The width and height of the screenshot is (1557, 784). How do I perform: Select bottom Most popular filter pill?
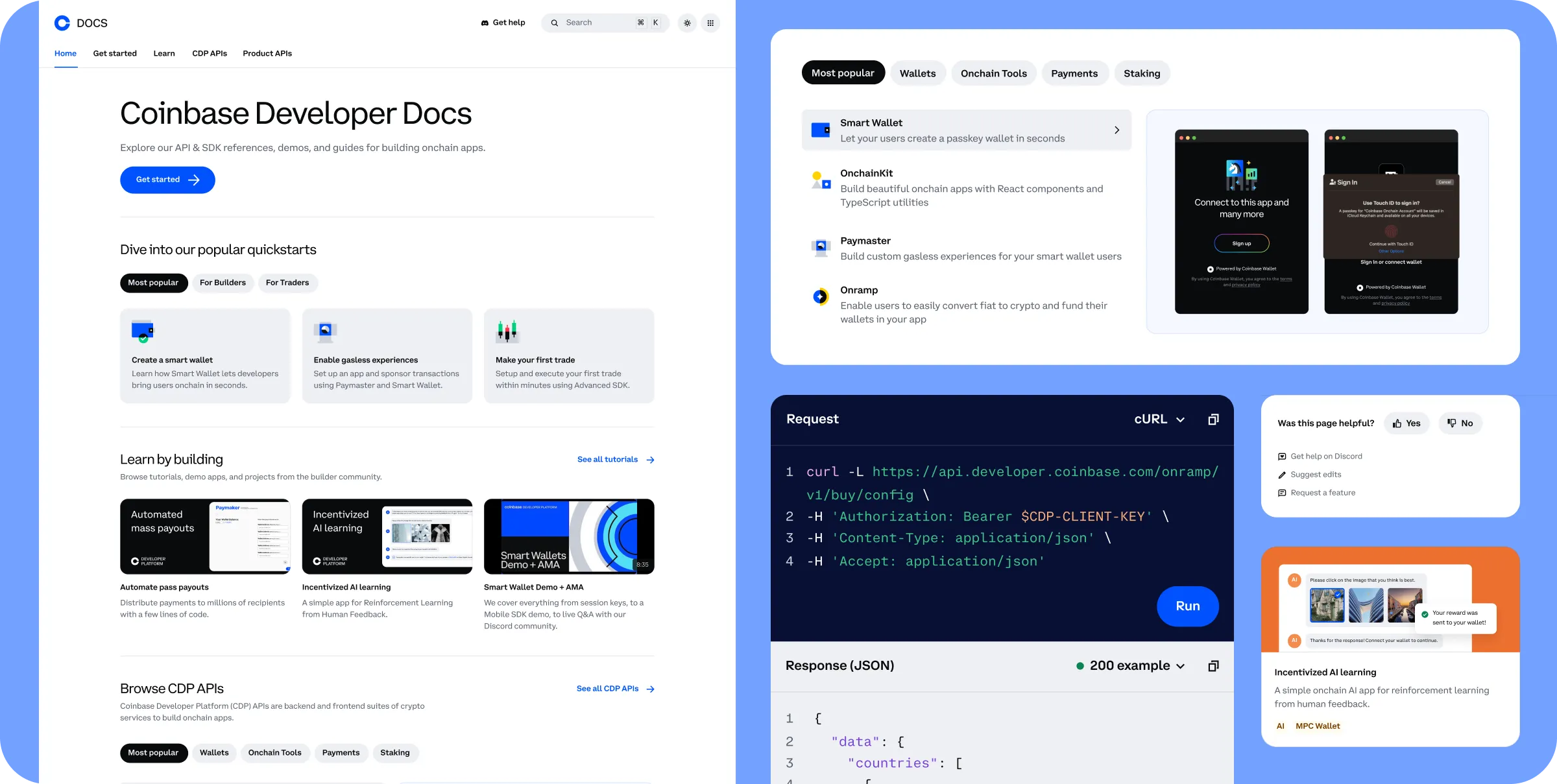[154, 753]
